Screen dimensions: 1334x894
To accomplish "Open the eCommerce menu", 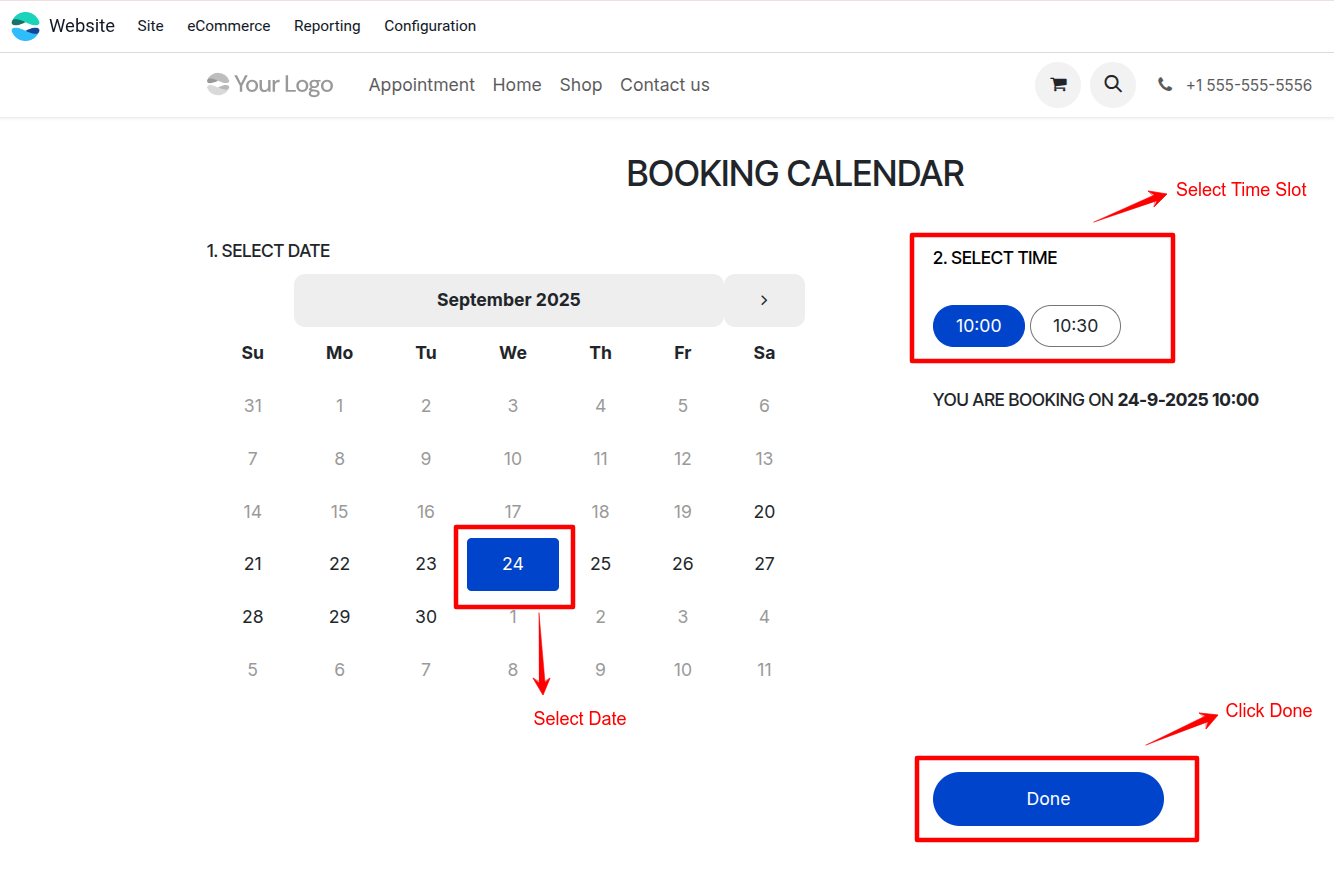I will coord(228,26).
